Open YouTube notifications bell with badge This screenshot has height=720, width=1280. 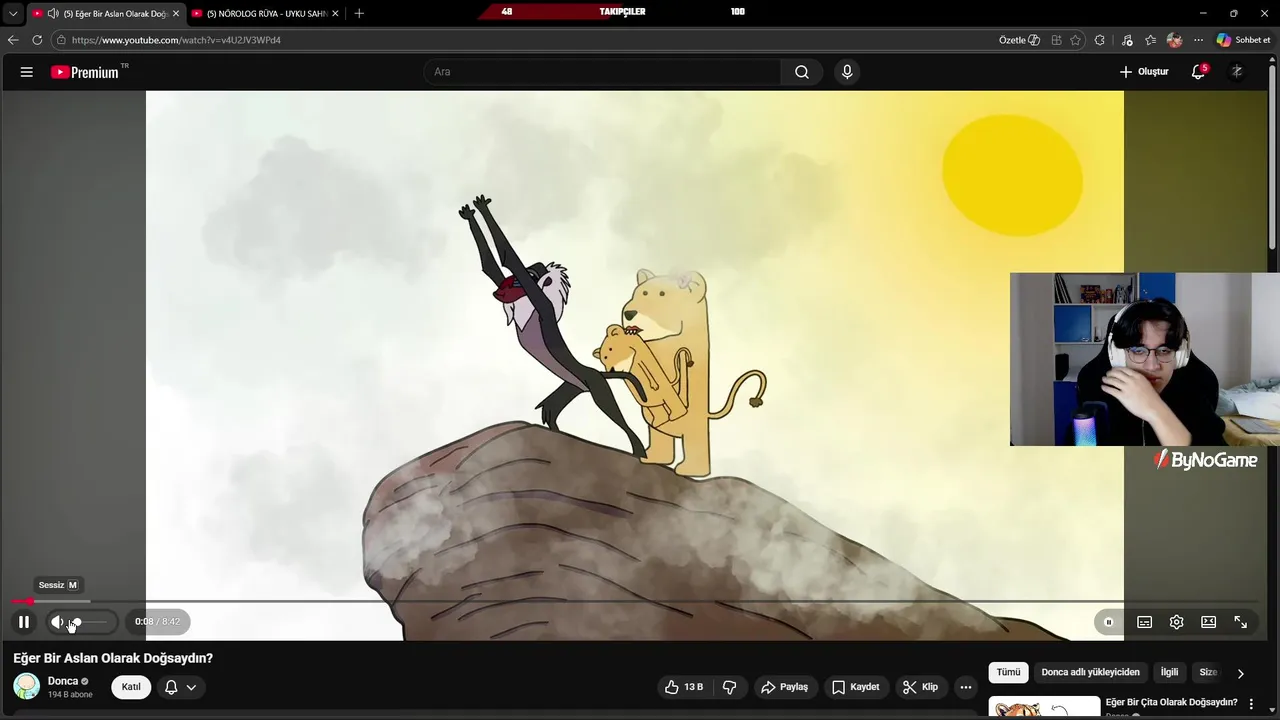(1198, 72)
